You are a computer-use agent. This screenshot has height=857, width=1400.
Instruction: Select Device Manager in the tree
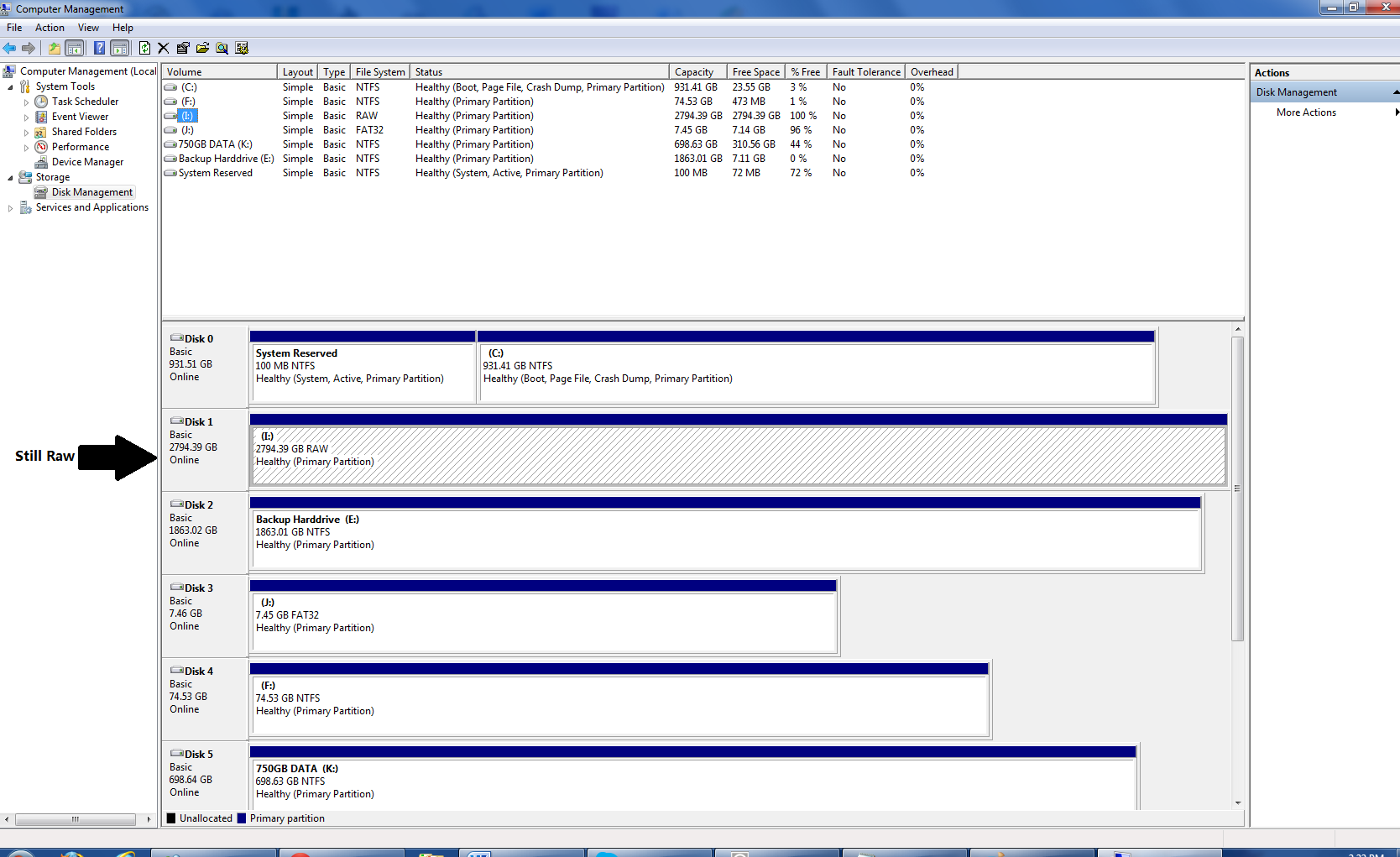pos(87,162)
